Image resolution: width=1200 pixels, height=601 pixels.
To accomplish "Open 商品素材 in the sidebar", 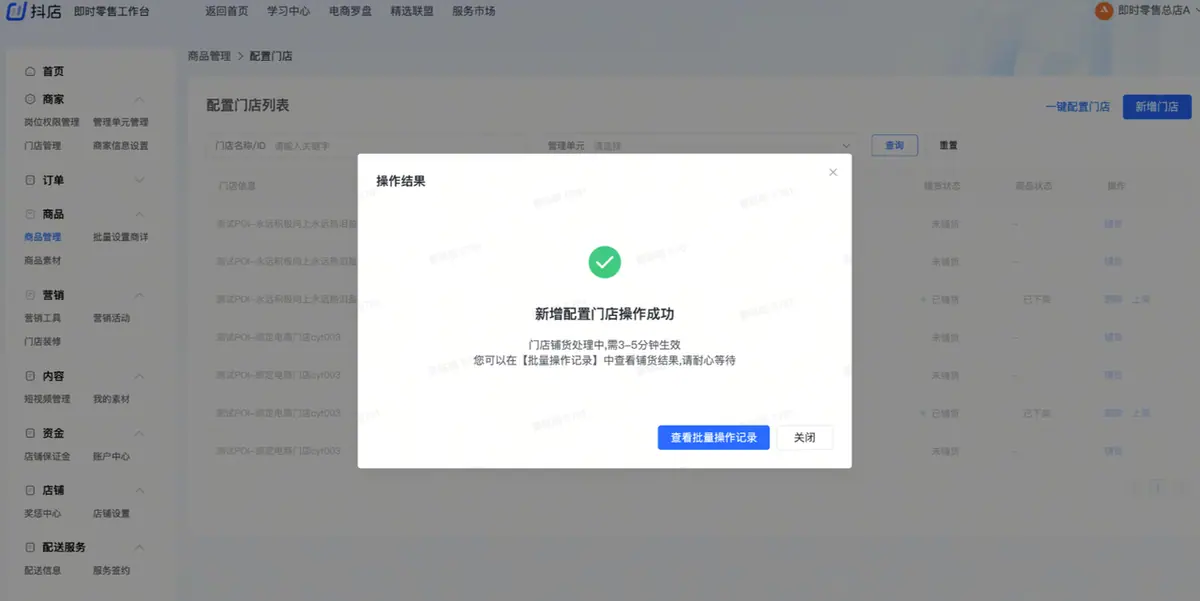I will point(42,260).
